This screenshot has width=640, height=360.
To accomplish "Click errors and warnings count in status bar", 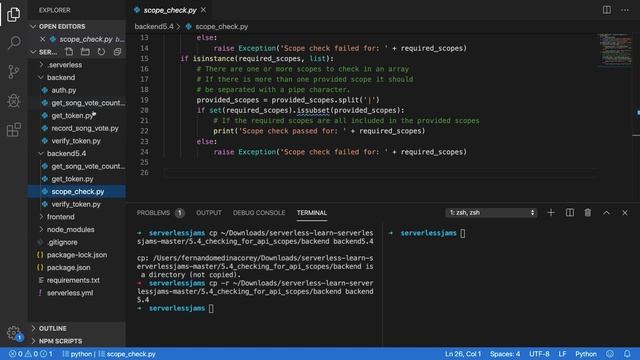I will [x=31, y=354].
